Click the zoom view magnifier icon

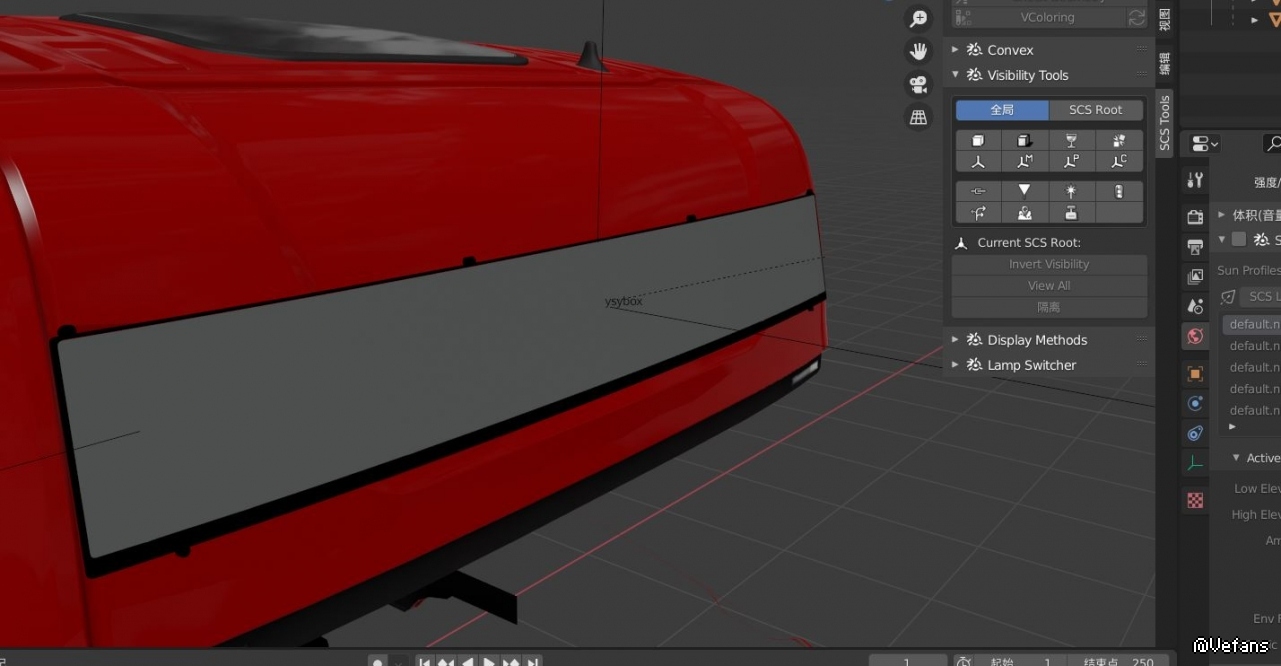pos(918,19)
